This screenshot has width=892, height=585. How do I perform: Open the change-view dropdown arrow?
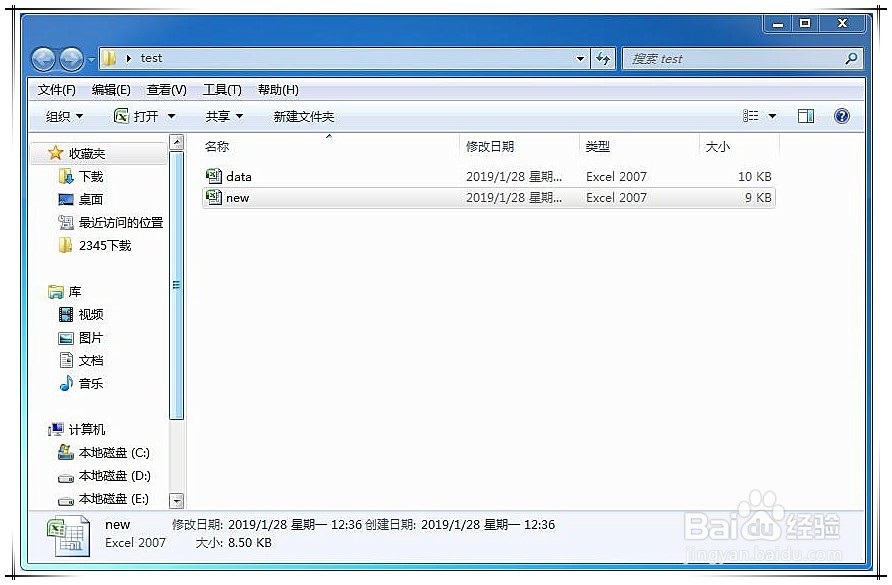tap(772, 115)
